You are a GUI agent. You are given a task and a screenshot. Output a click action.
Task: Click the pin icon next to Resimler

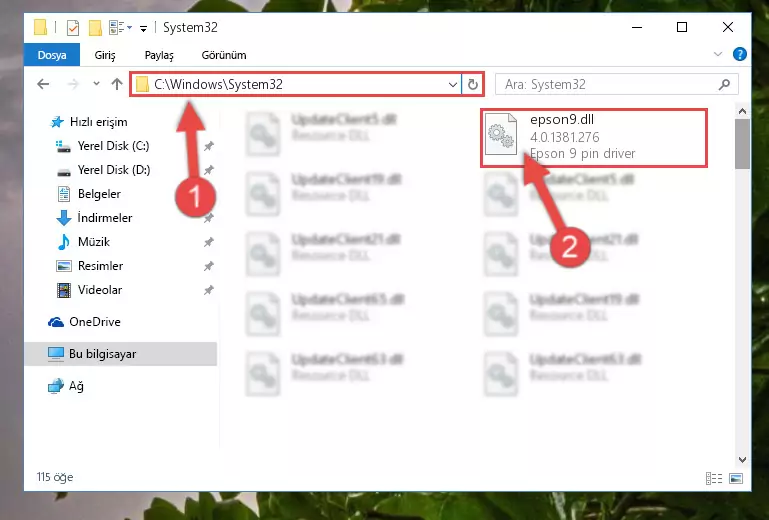208,266
